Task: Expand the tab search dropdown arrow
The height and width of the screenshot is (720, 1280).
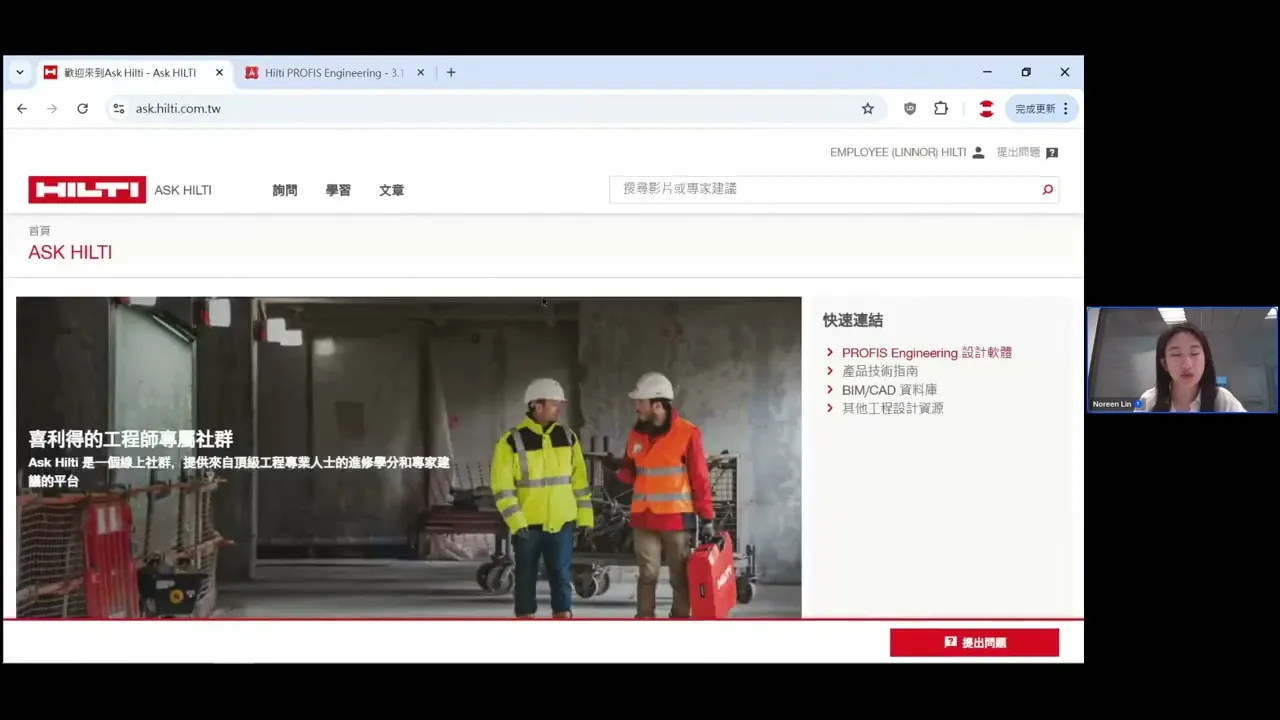Action: coord(19,72)
